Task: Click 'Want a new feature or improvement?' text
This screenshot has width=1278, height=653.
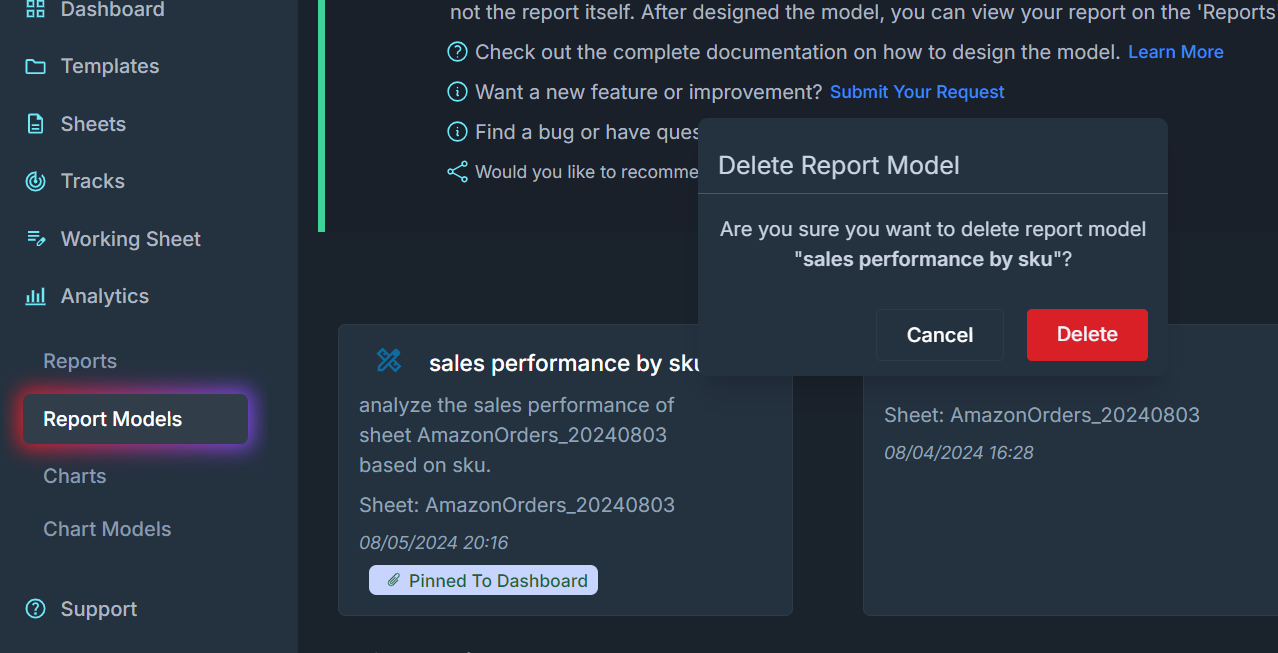Action: (x=649, y=92)
